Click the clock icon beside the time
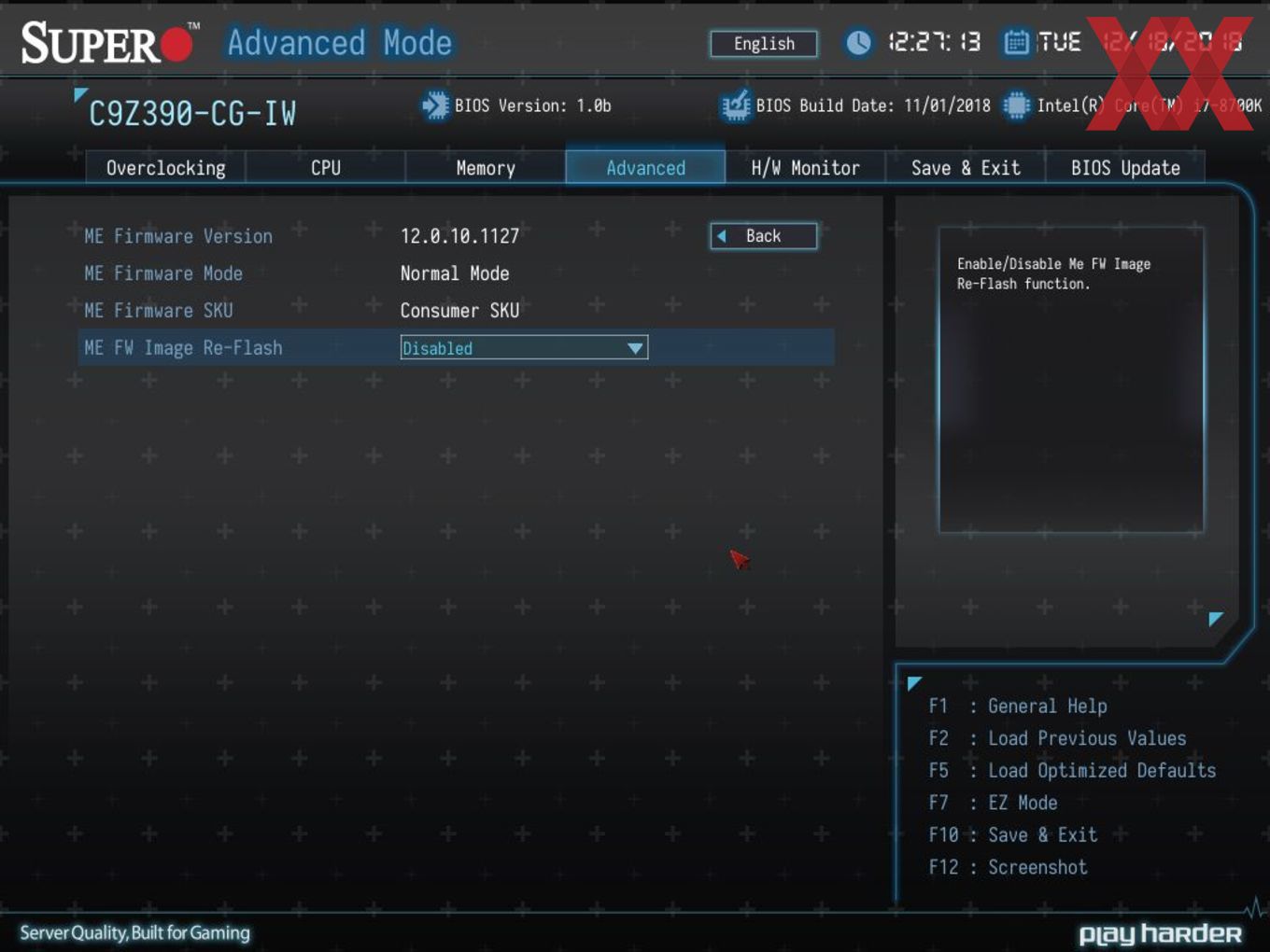The width and height of the screenshot is (1270, 952). pos(858,42)
